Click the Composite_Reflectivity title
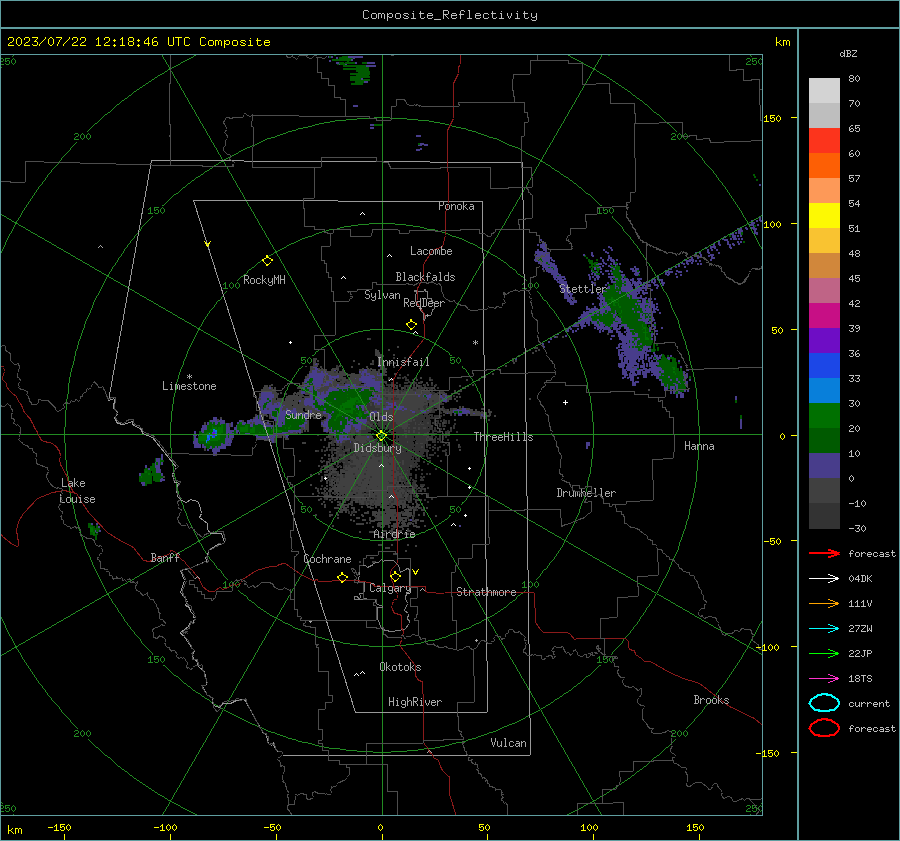 tap(449, 15)
